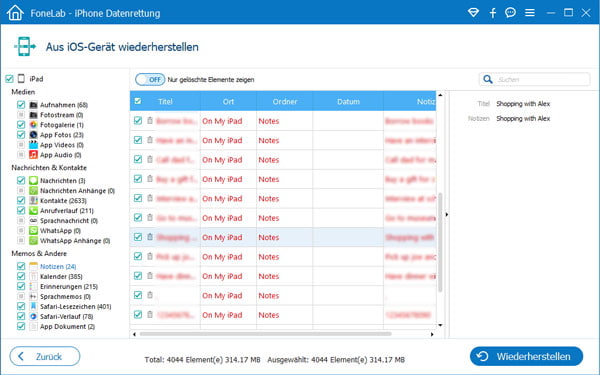This screenshot has height=375, width=600.
Task: Click the table's vertical scroll down arrow
Action: 440,325
